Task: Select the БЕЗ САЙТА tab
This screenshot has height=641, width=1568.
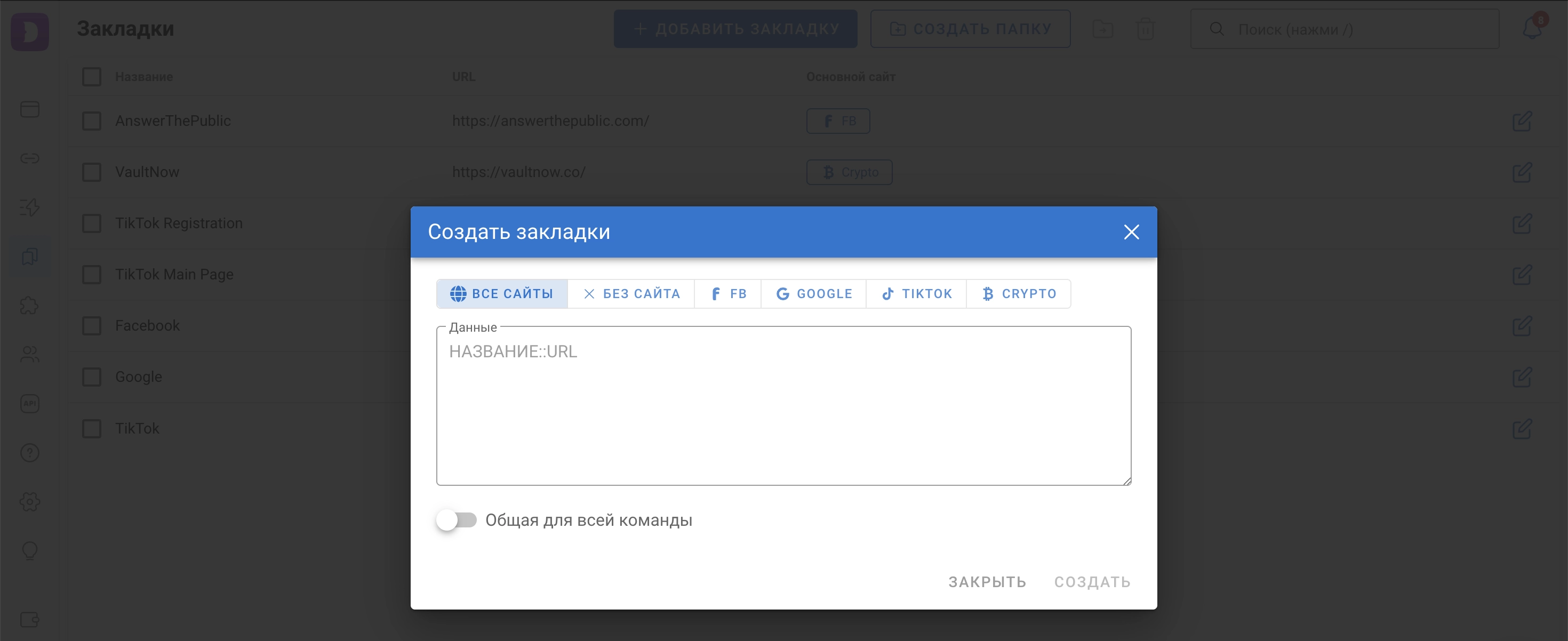Action: [631, 294]
